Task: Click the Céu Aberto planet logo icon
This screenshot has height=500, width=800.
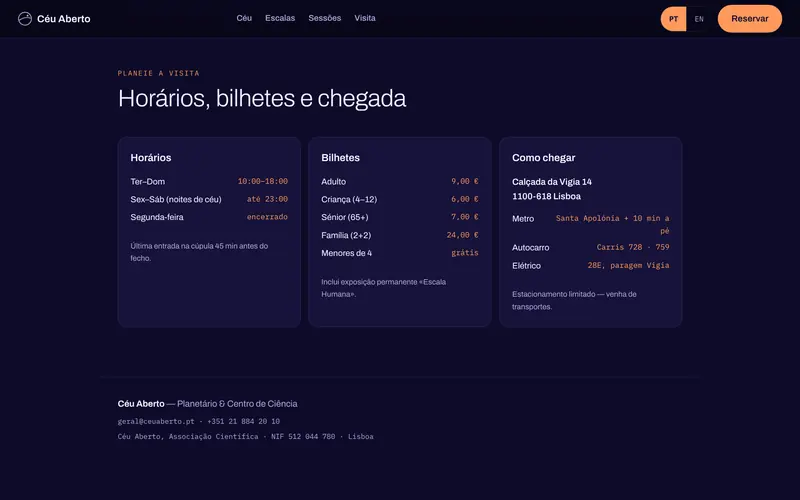Action: [24, 19]
